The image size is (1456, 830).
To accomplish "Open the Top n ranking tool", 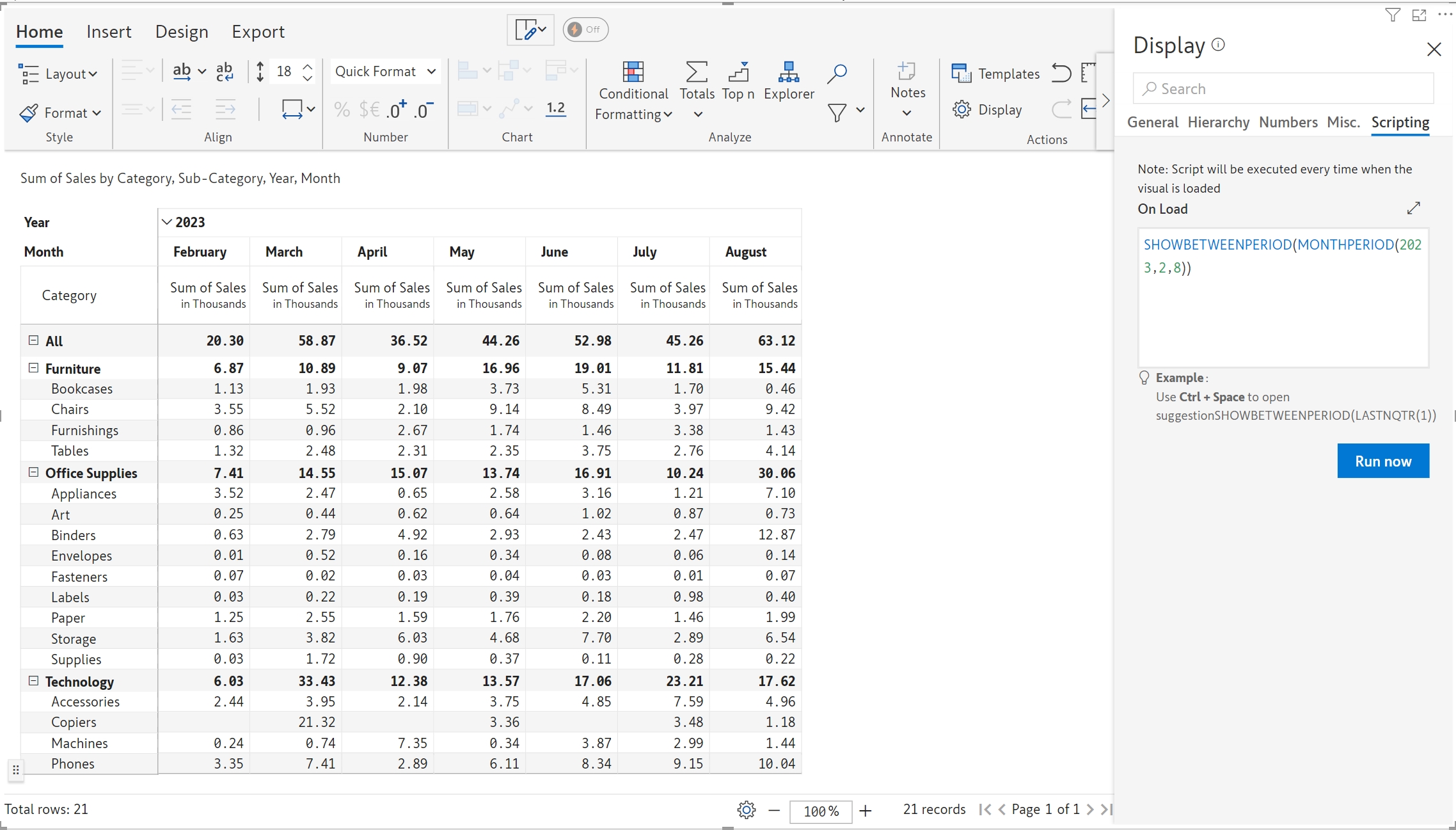I will point(738,81).
